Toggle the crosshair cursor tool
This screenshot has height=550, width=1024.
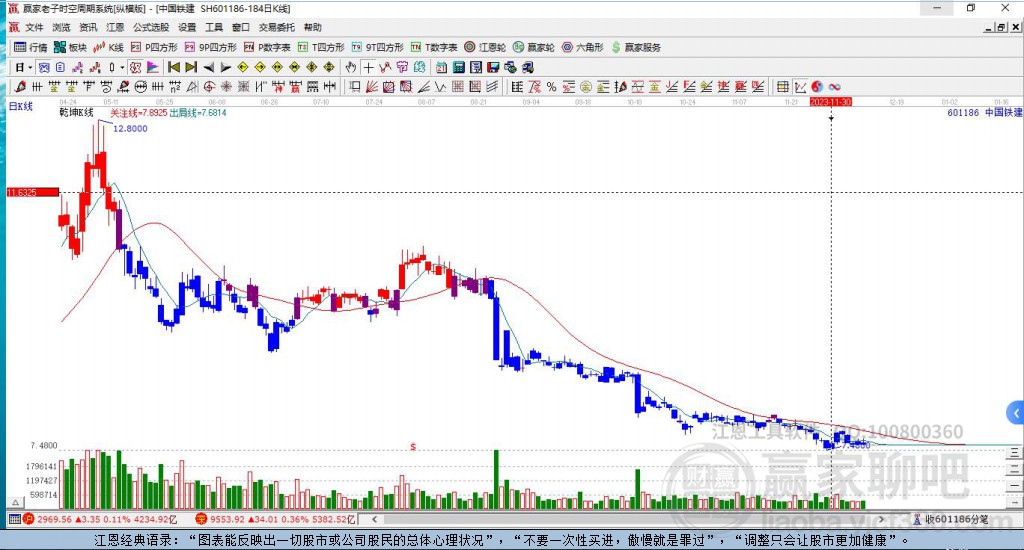[368, 67]
